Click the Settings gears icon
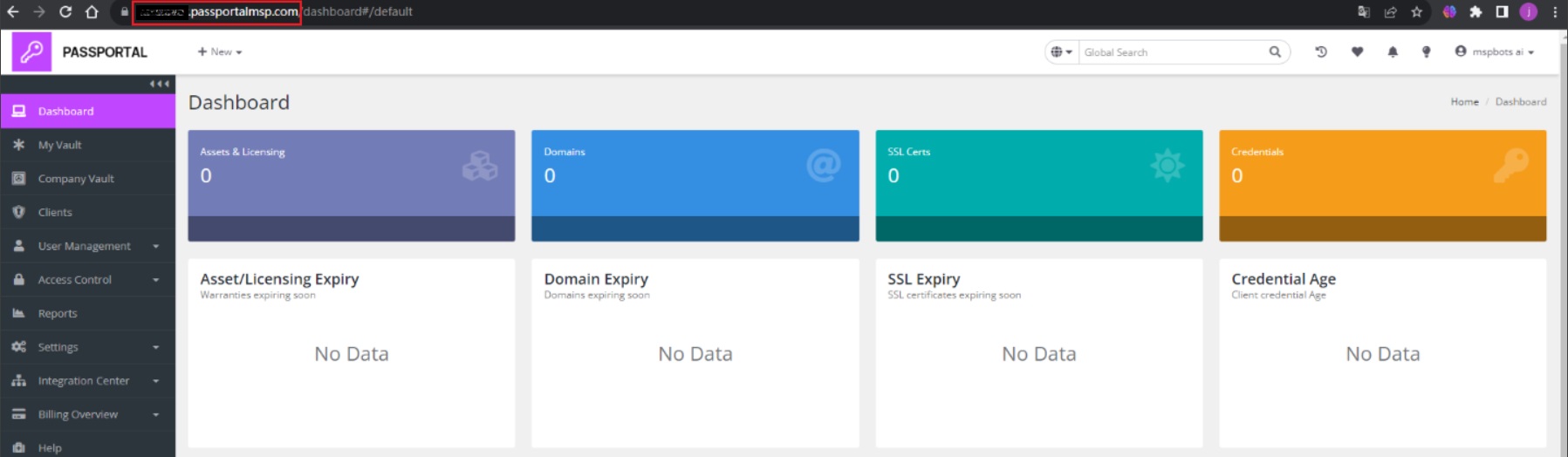The width and height of the screenshot is (1568, 457). 18,347
